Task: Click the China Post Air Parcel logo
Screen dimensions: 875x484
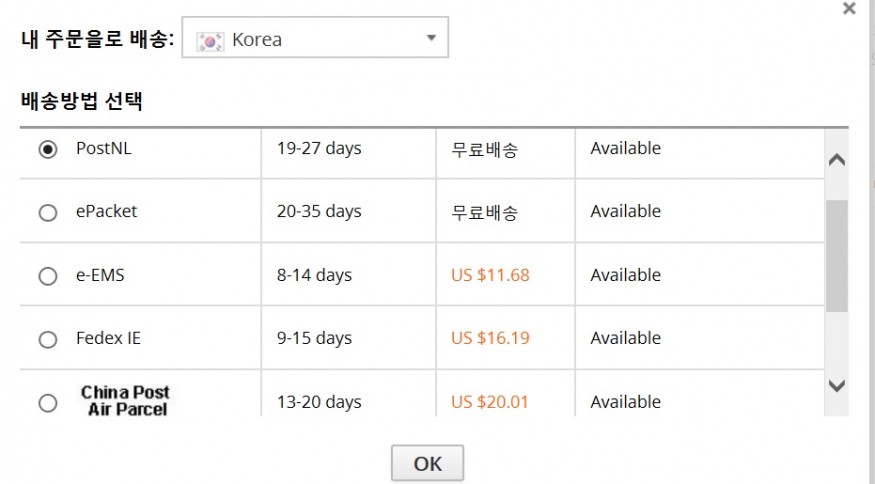Action: pos(126,401)
